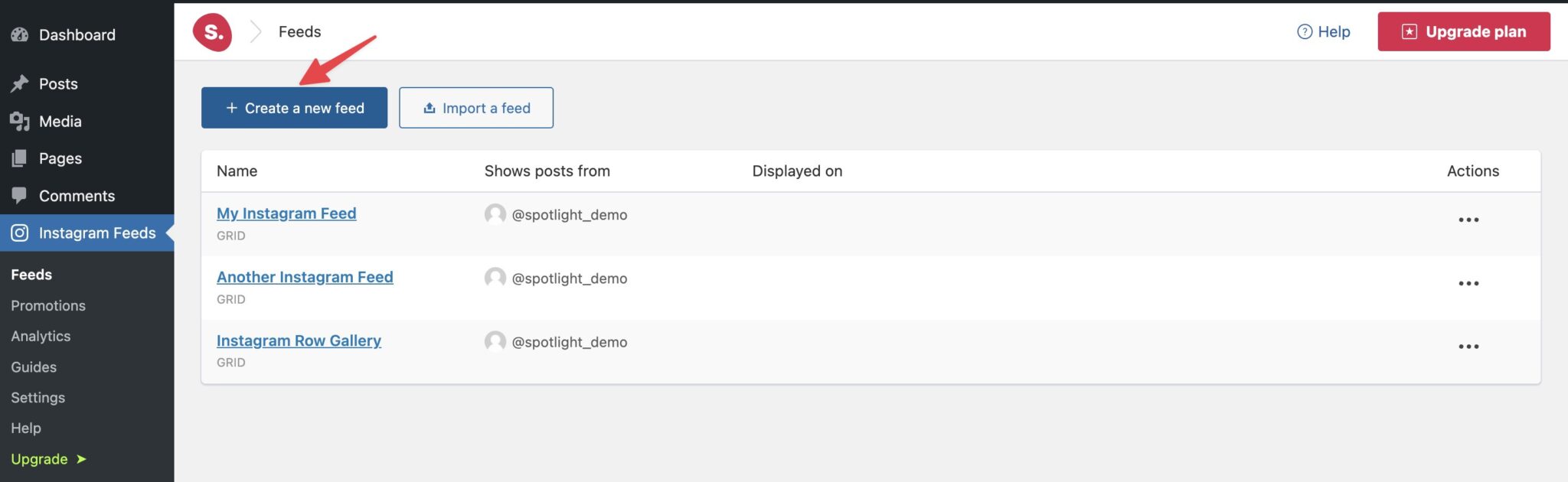
Task: Click the Dashboard gauge icon in sidebar
Action: pos(20,34)
